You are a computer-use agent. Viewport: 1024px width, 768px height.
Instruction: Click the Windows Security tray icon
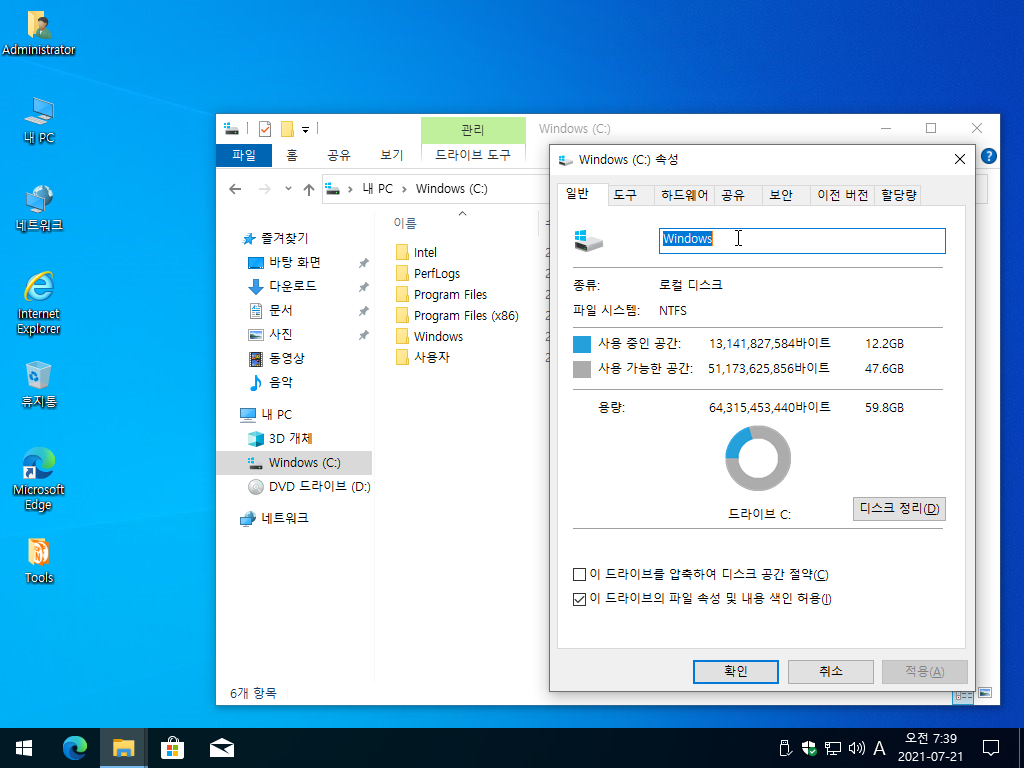click(809, 748)
